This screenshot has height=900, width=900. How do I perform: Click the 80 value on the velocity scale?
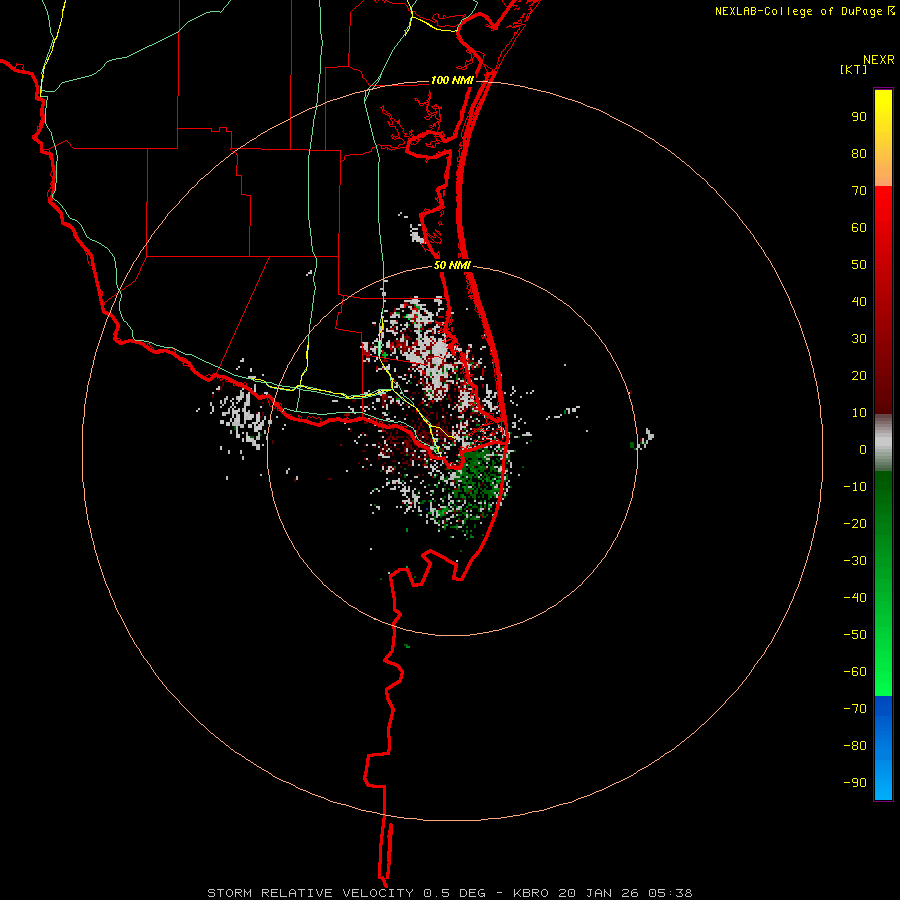859,153
